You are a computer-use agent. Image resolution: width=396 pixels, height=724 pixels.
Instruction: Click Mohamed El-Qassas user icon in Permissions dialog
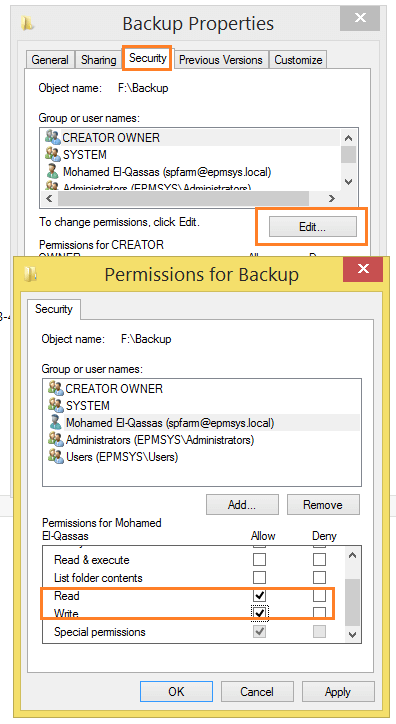55,422
